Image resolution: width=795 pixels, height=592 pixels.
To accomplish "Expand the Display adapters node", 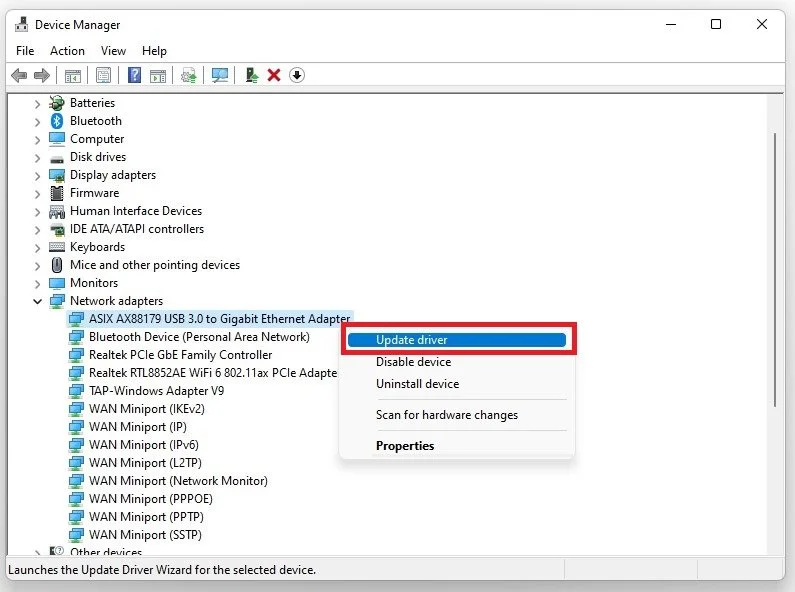I will [x=37, y=176].
